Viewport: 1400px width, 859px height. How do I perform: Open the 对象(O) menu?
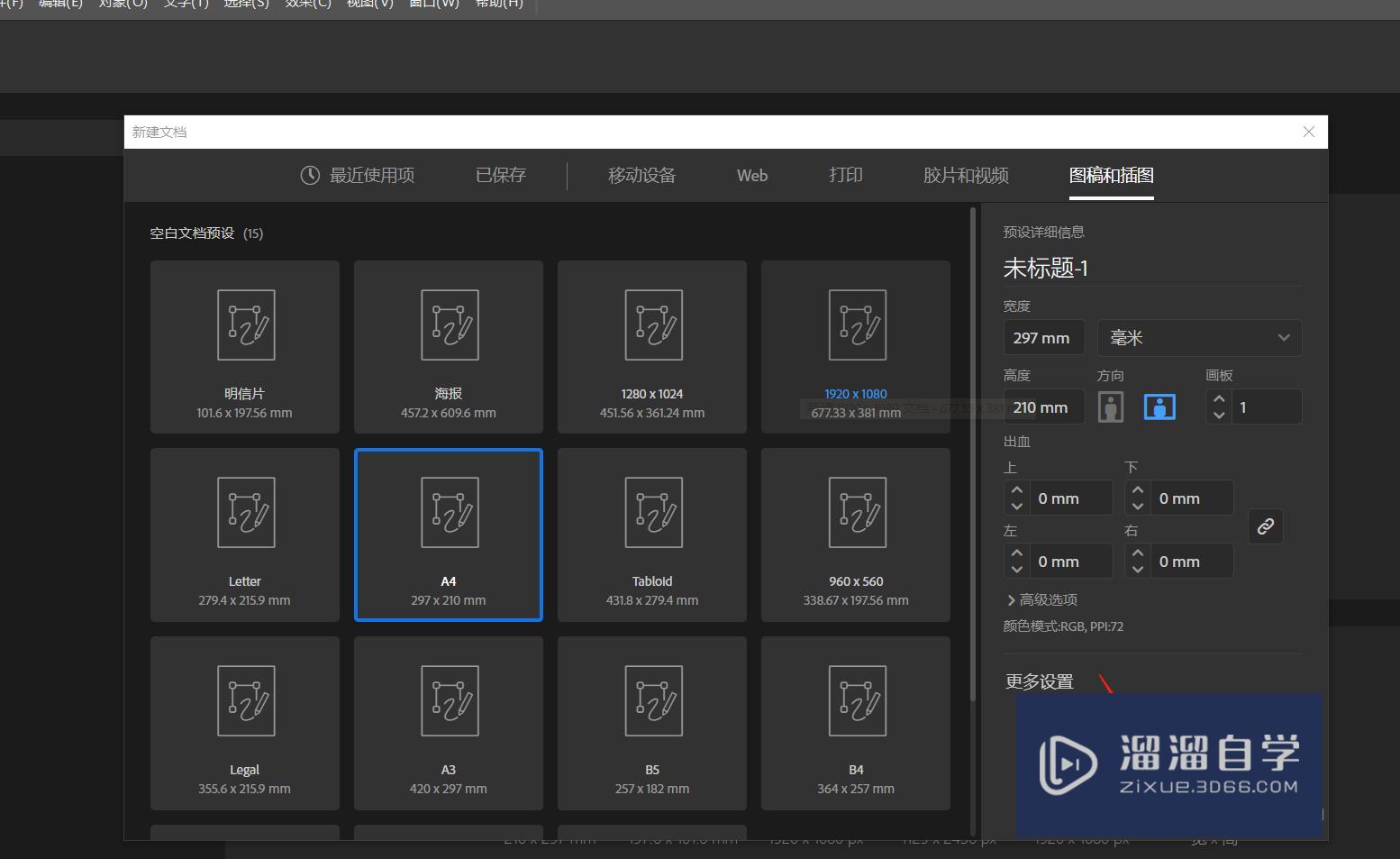123,5
